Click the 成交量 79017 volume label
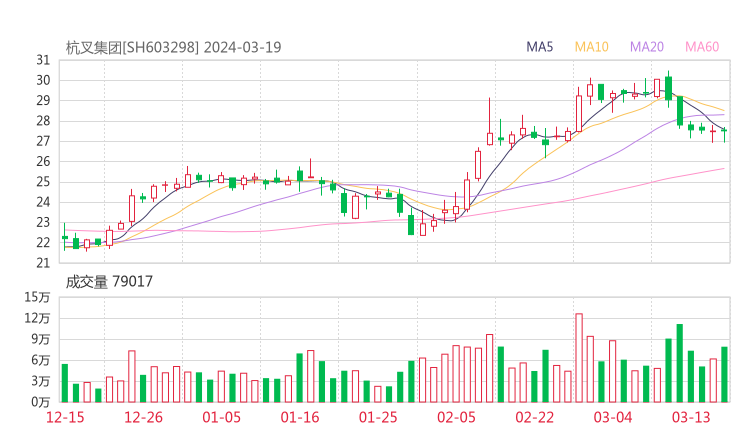Viewport: 740px width, 440px height. [109, 282]
